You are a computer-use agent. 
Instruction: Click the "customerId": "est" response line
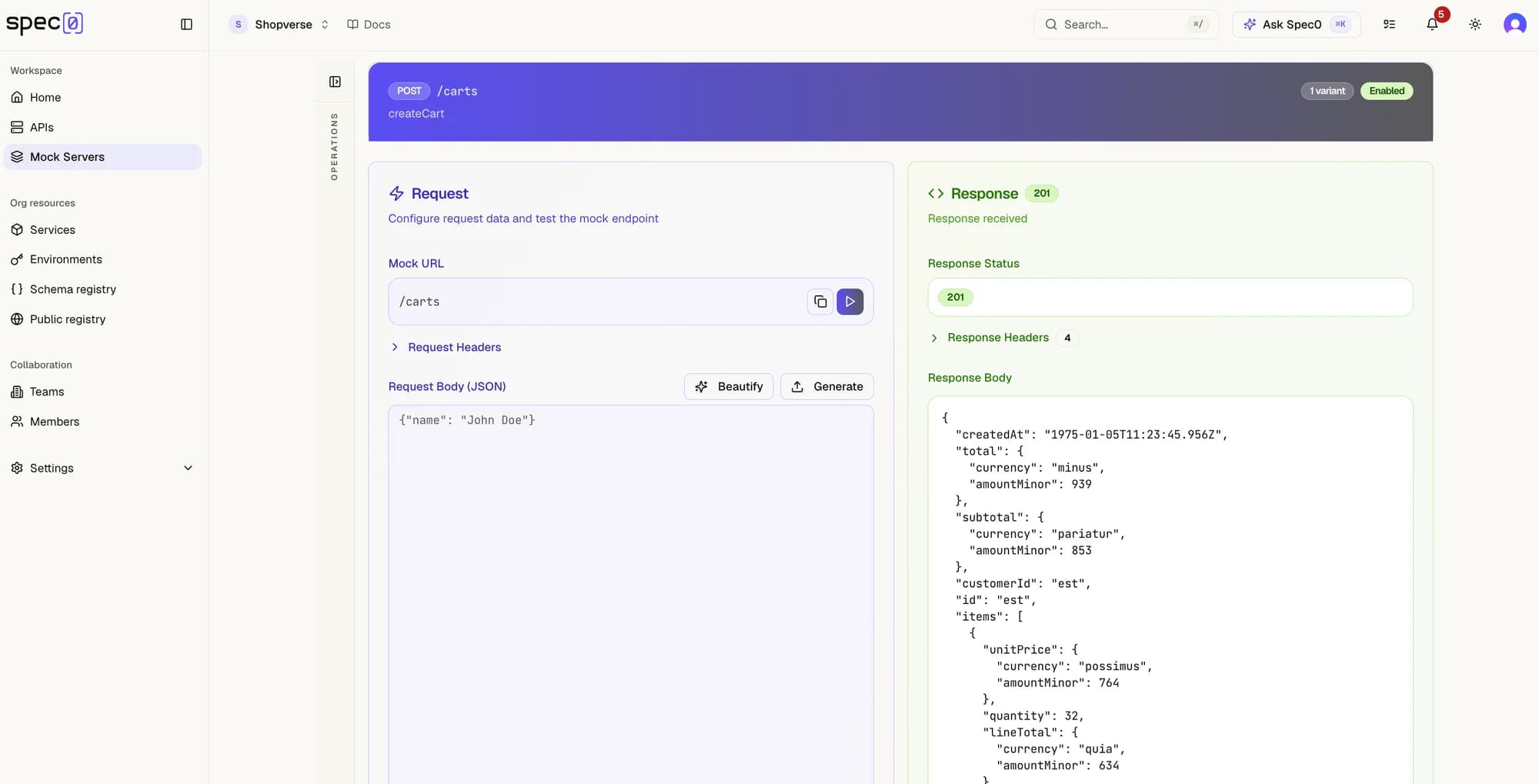[x=1023, y=584]
